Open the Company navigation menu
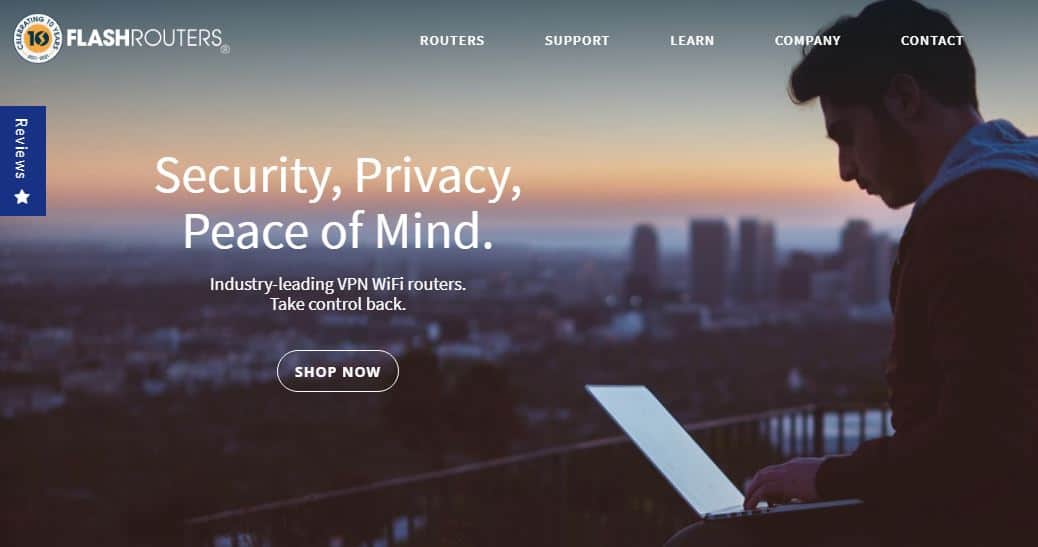 click(x=808, y=40)
